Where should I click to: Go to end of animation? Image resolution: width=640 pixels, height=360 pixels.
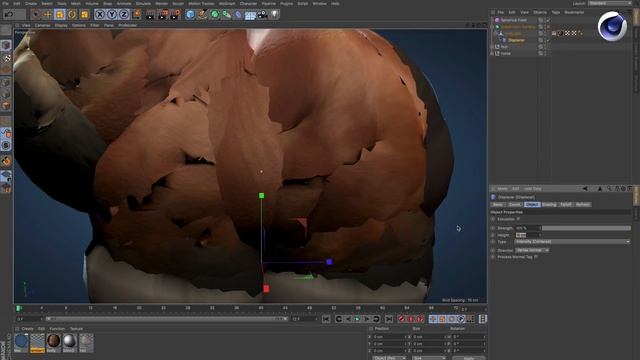pyautogui.click(x=389, y=319)
